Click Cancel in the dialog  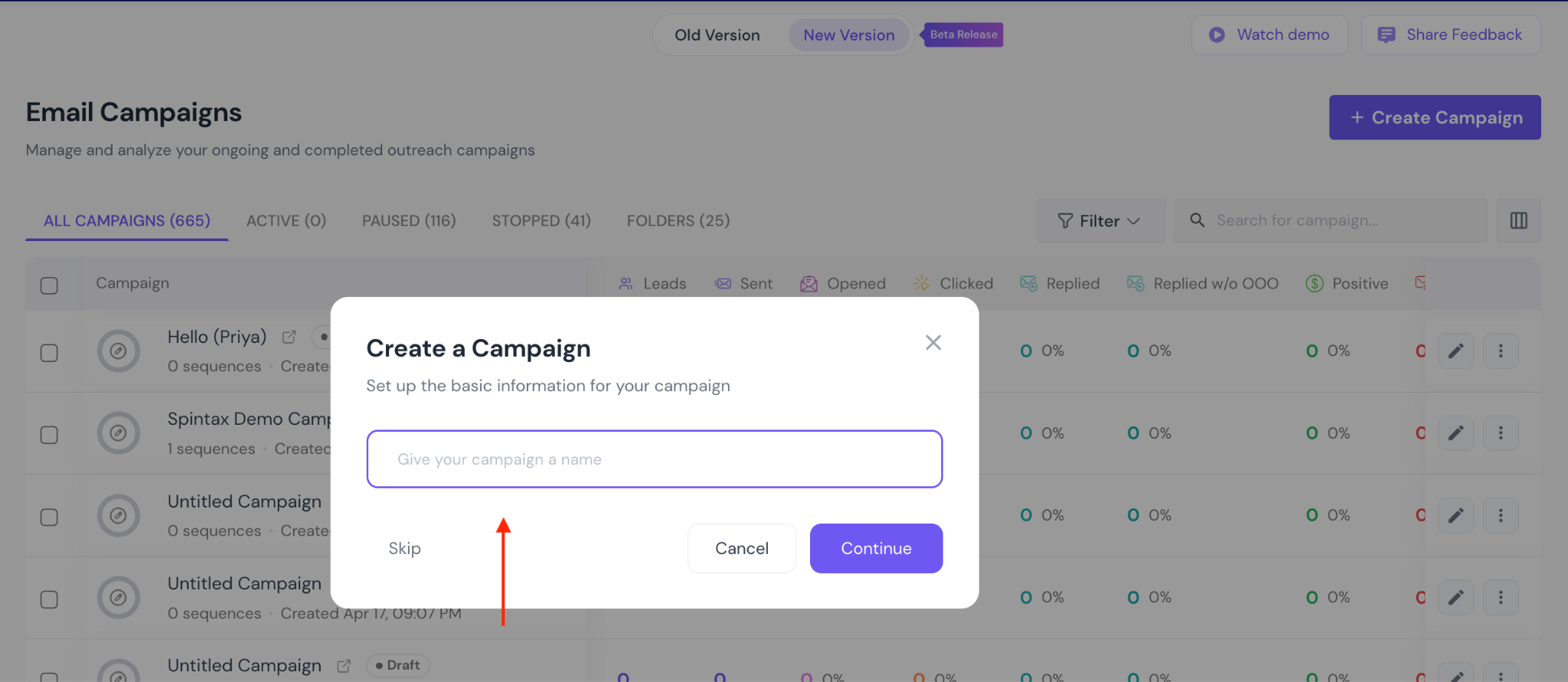[x=741, y=548]
